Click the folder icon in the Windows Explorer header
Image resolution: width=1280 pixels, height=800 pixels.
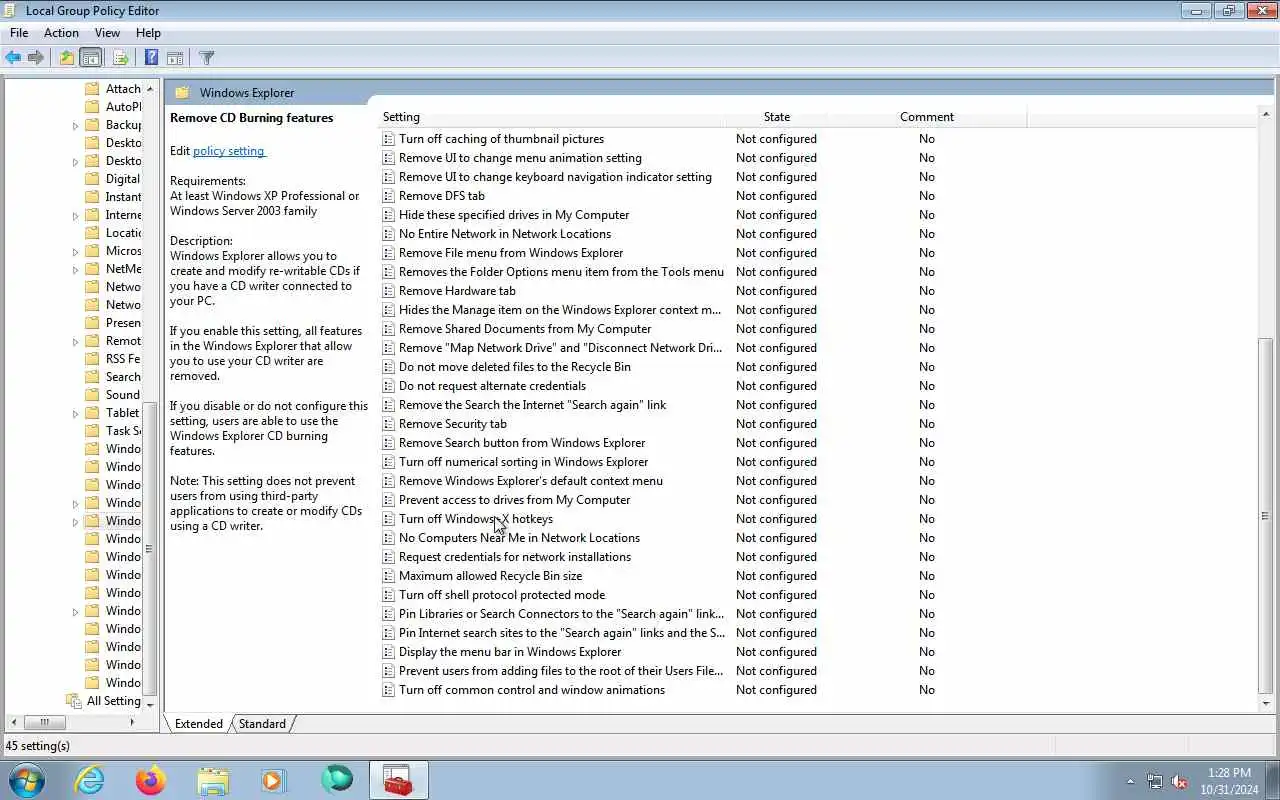click(182, 93)
